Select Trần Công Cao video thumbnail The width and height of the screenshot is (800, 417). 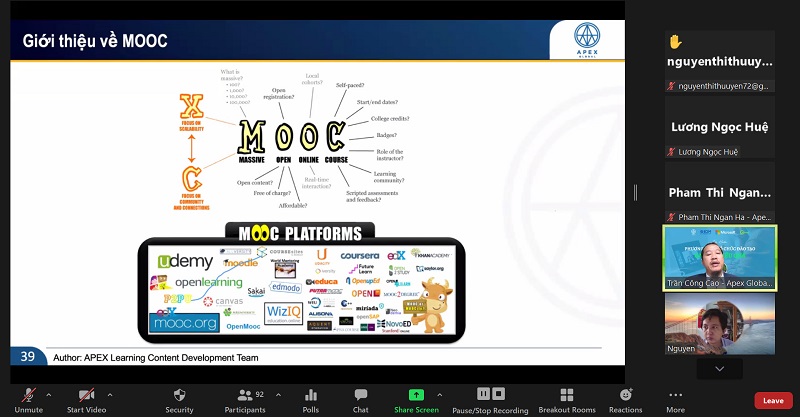click(x=720, y=258)
